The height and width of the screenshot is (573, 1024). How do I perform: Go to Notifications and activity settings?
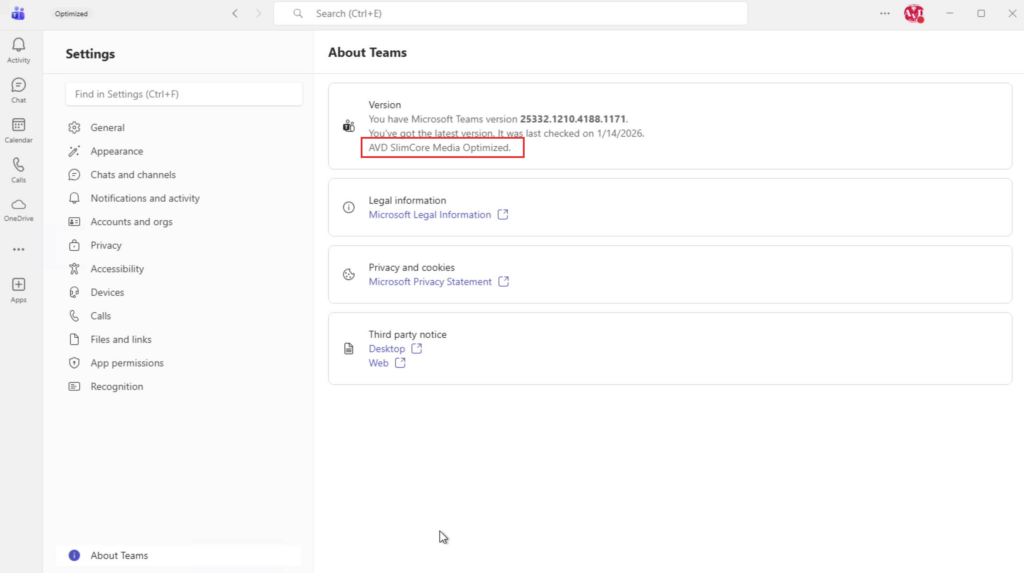click(145, 198)
